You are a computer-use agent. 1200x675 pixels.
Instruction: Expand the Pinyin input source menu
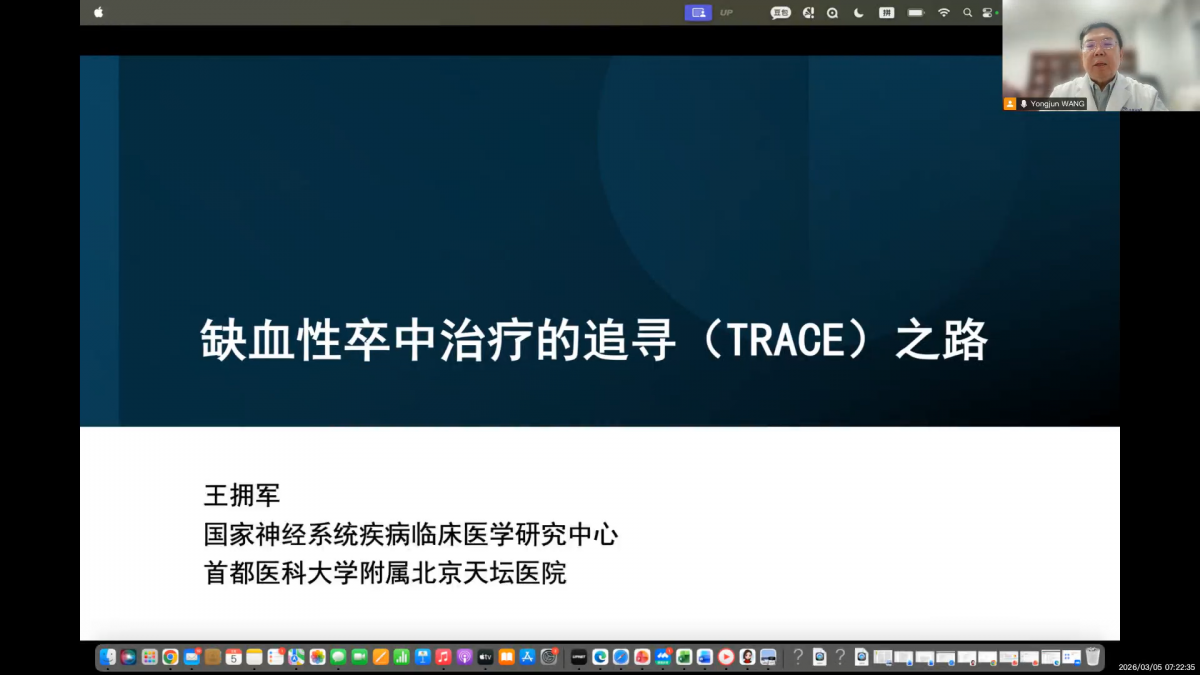[x=886, y=13]
